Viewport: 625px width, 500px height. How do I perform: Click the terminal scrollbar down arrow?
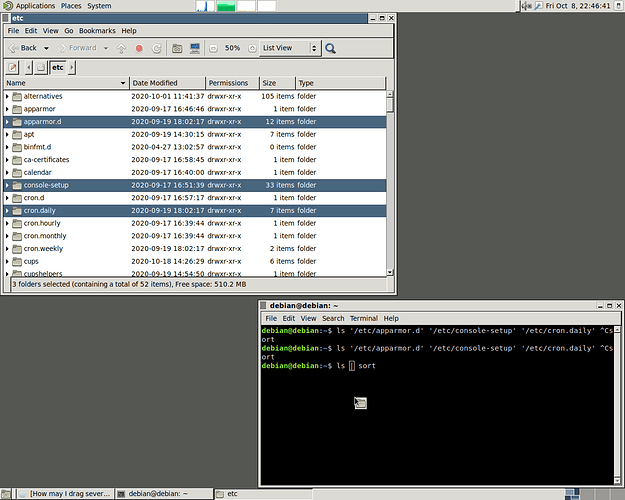(617, 481)
